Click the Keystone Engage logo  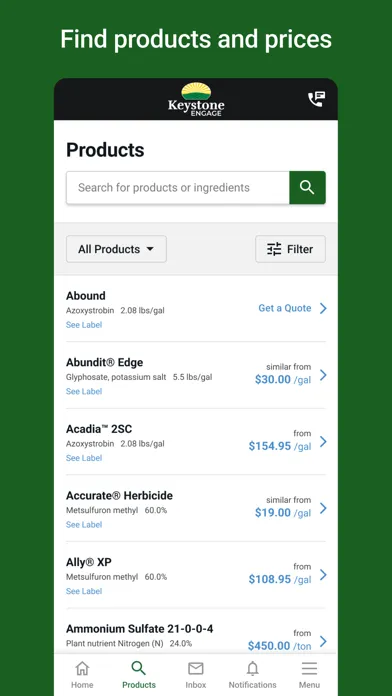tap(196, 99)
